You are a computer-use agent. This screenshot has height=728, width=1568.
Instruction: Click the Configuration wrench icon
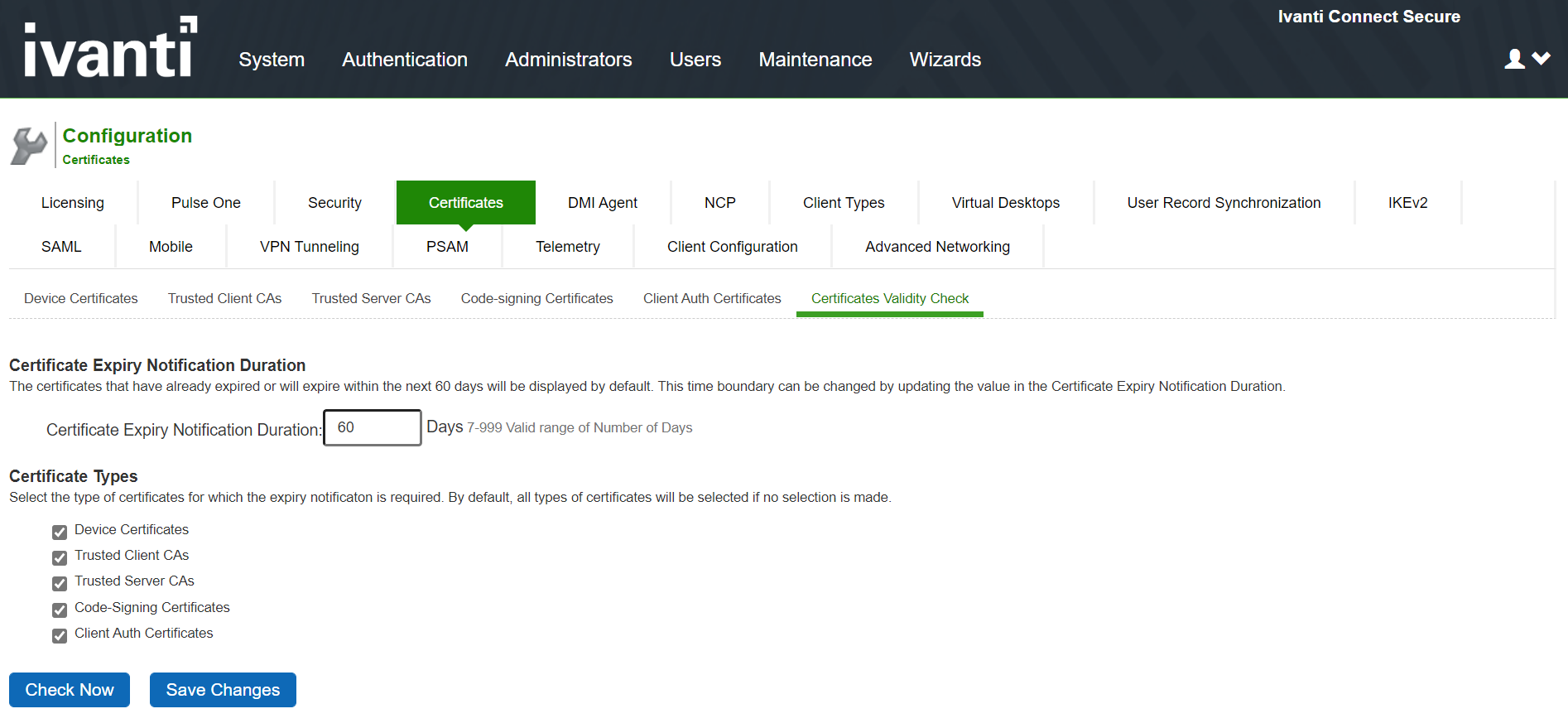[x=29, y=146]
